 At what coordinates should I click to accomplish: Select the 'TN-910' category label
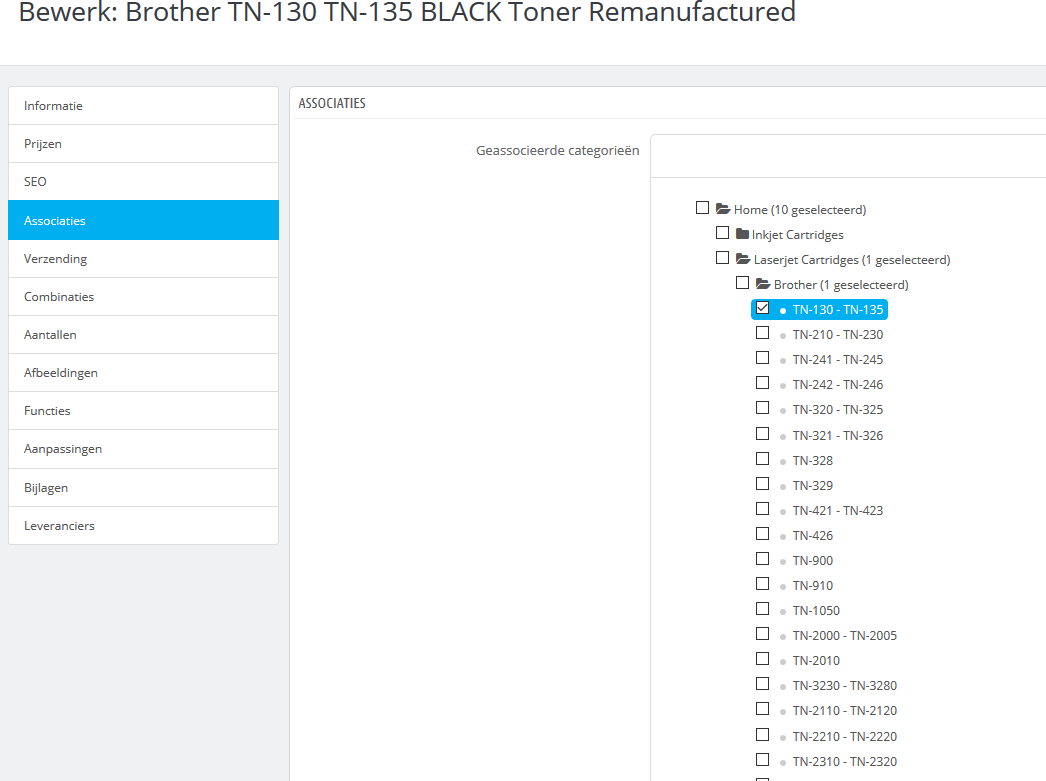[x=813, y=586]
